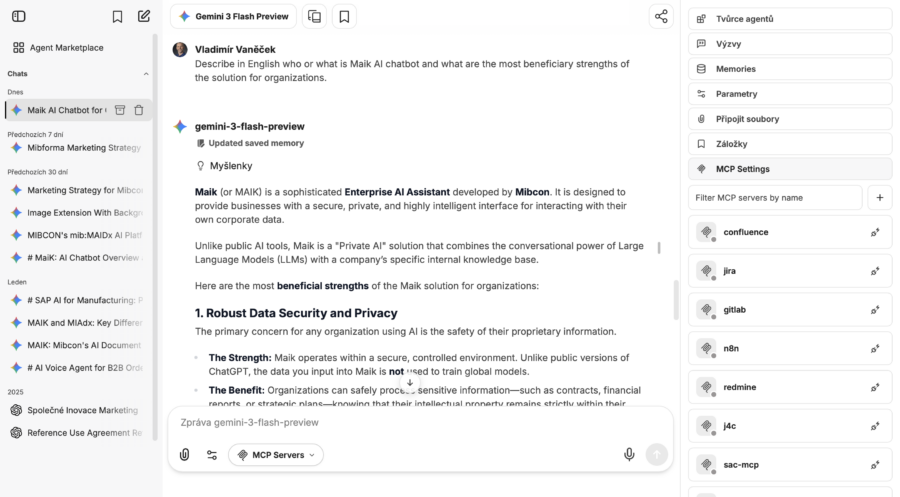Screen dimensions: 900x497
Task: Toggle the left sidebar panel icon
Action: (x=19, y=16)
